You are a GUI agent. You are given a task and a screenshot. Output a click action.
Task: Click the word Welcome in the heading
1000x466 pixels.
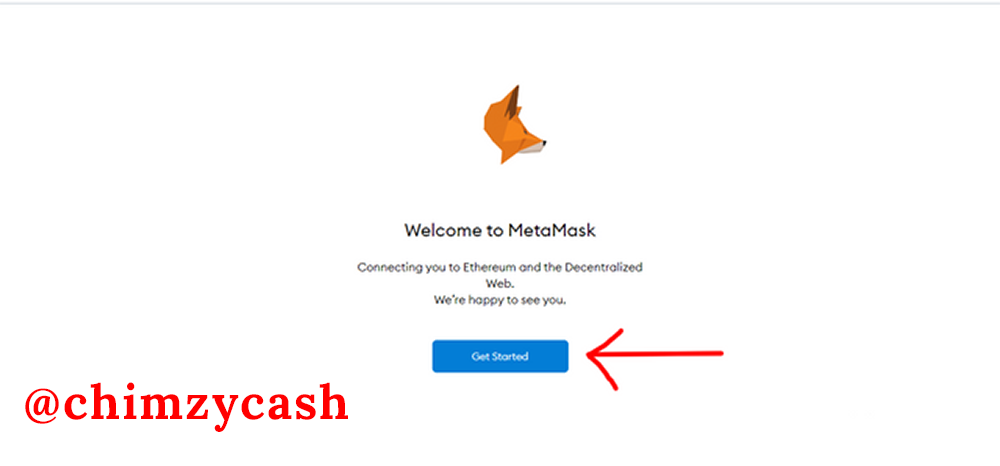coord(445,230)
